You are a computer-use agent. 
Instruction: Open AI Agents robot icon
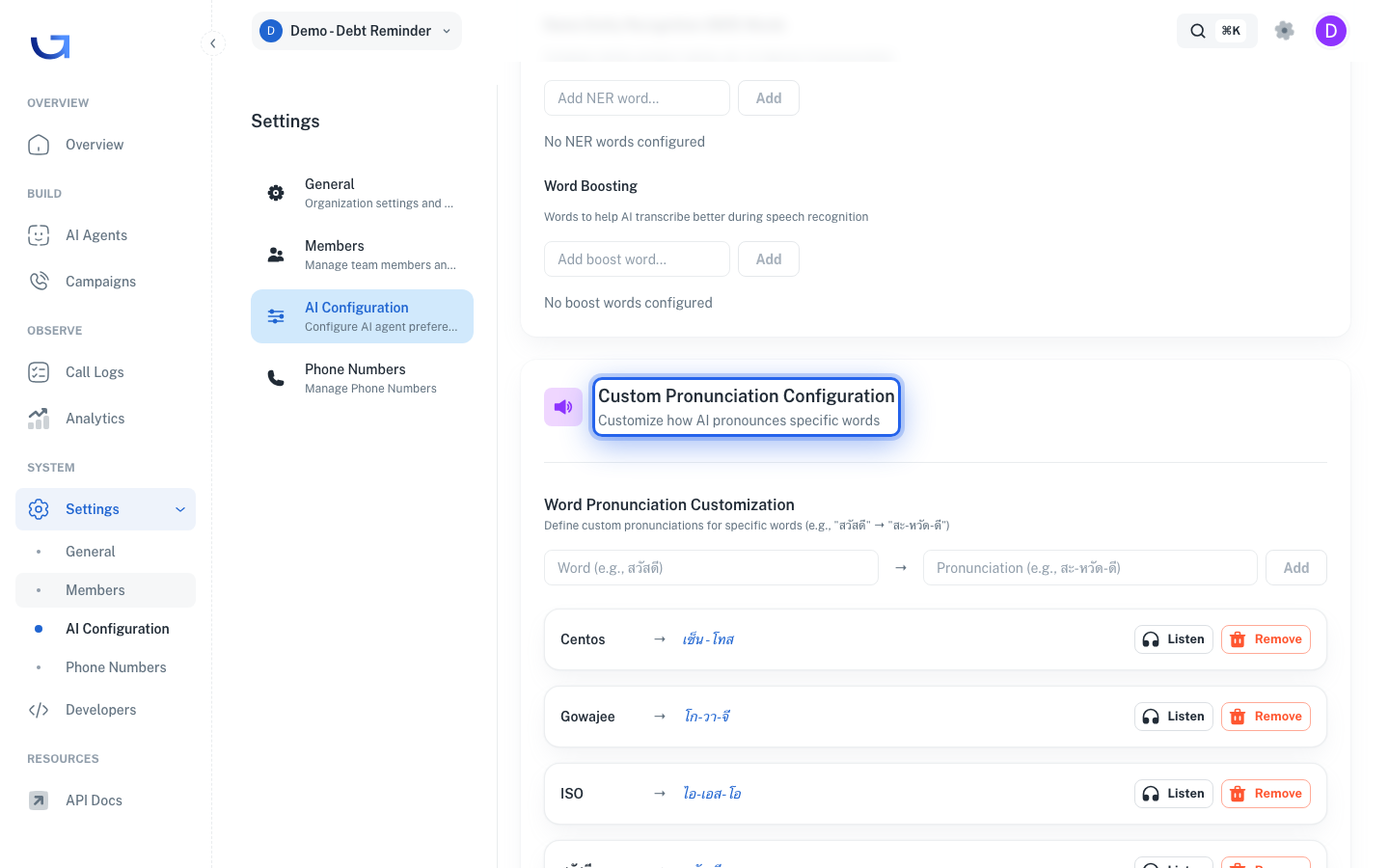[39, 235]
